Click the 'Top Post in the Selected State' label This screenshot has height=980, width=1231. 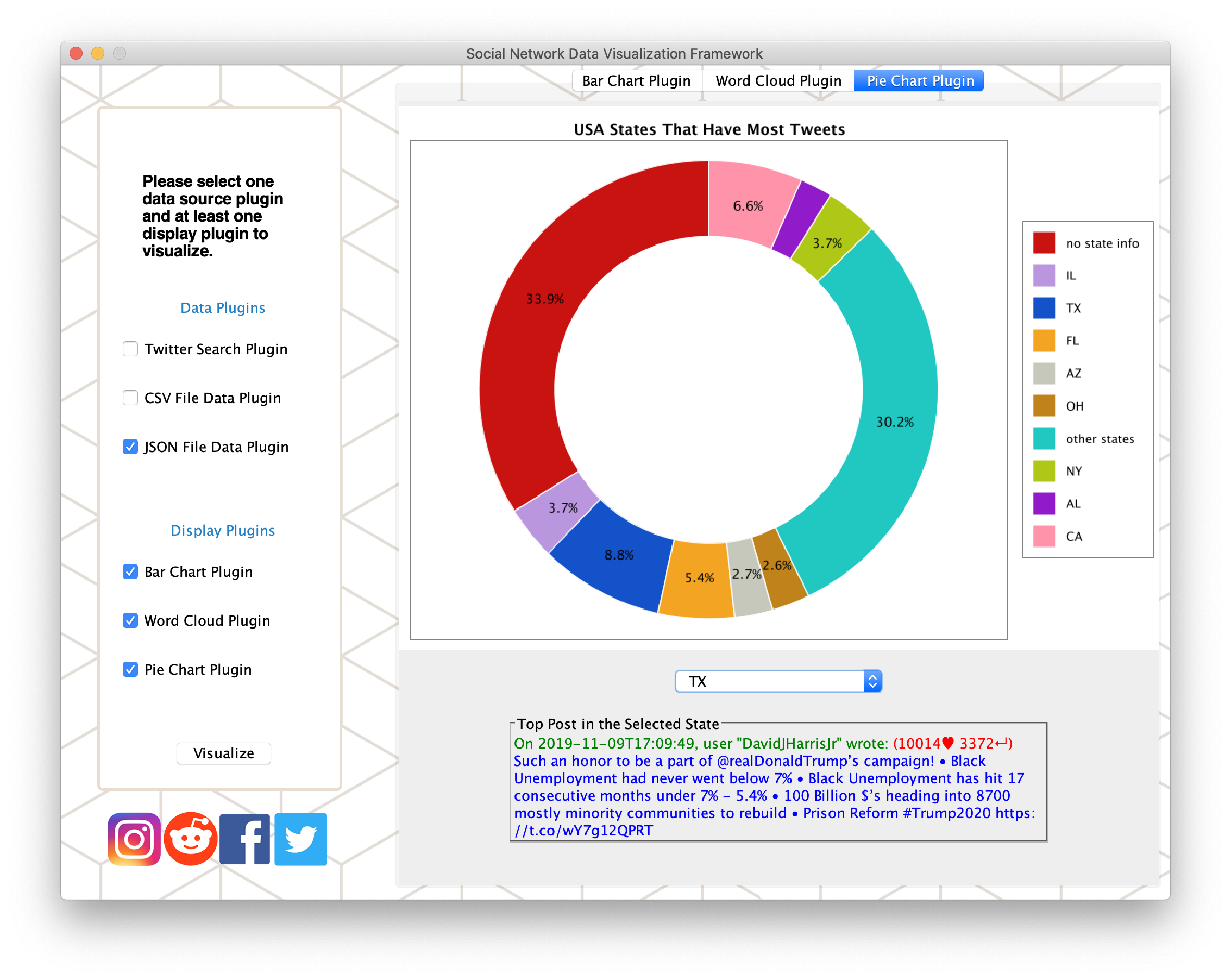618,724
